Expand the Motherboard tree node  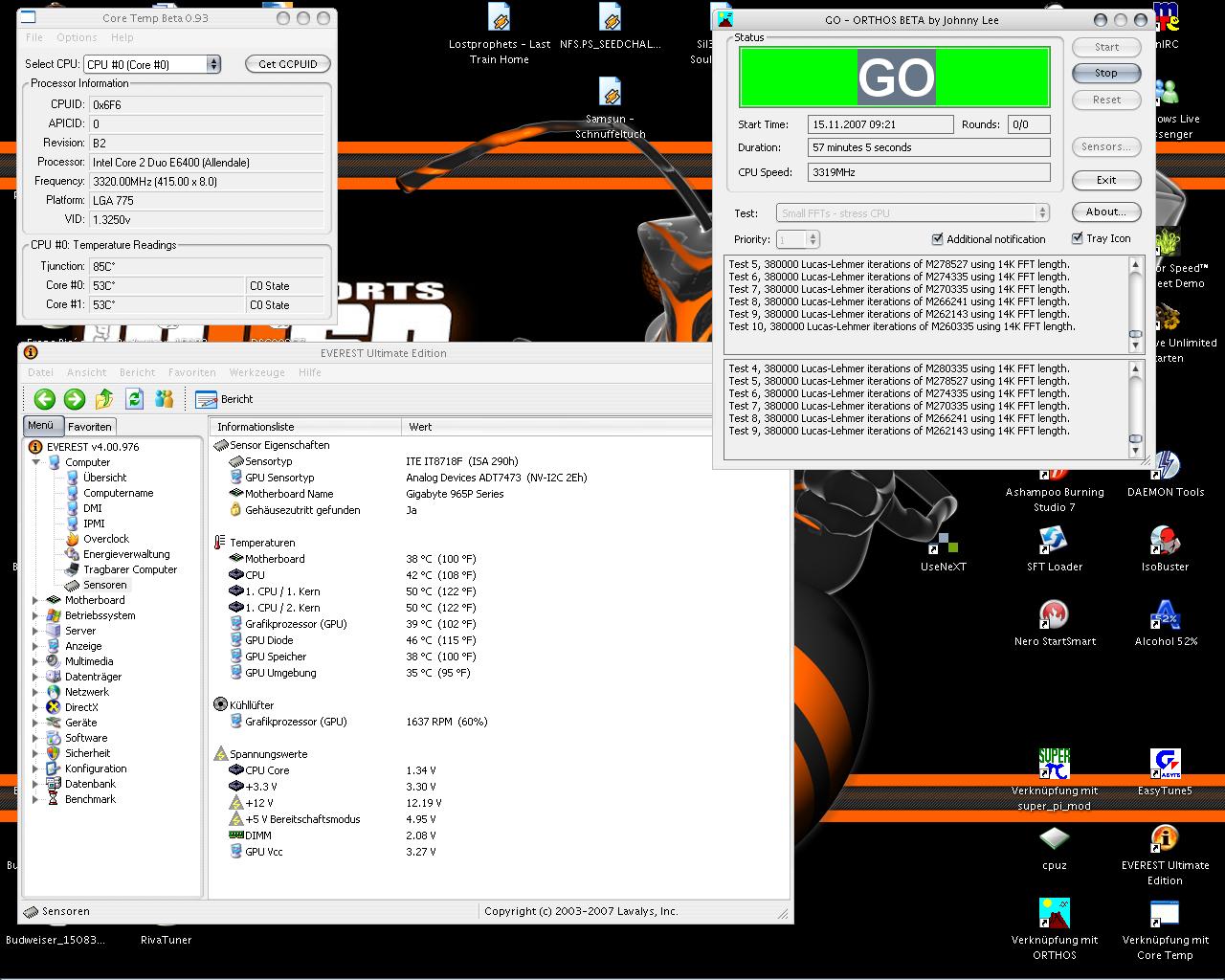pos(36,600)
